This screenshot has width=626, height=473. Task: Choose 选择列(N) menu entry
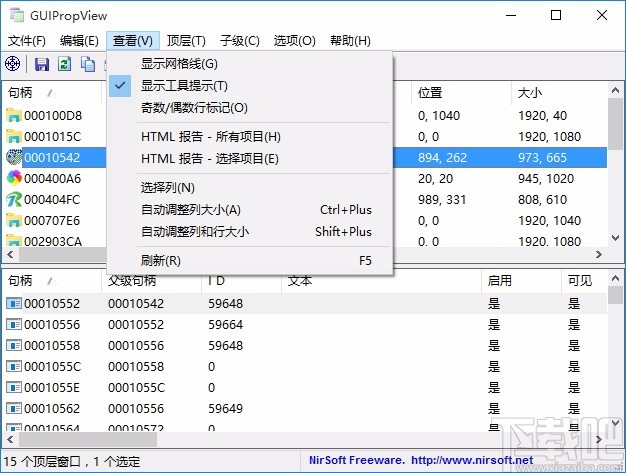coord(250,188)
